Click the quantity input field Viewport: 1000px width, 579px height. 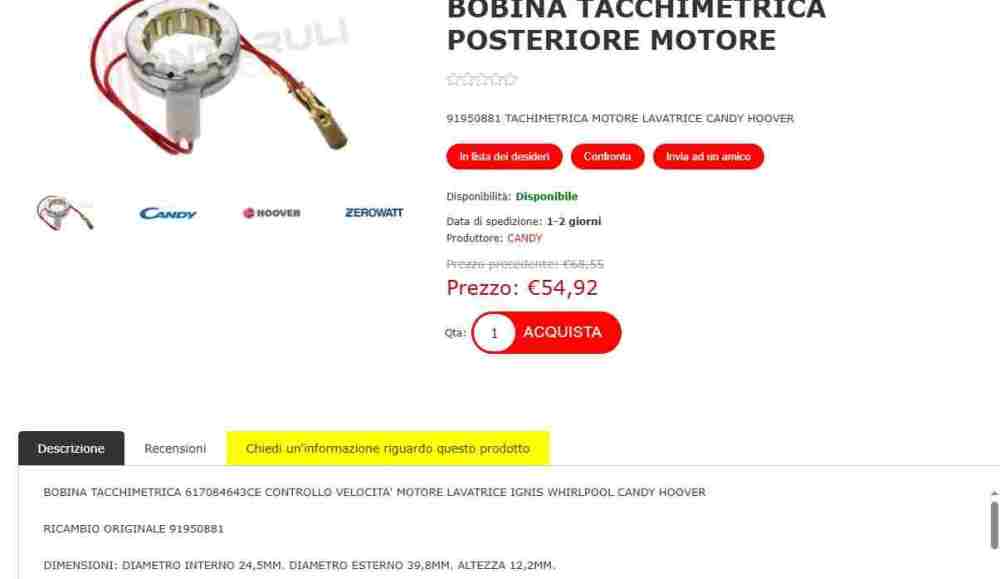coord(494,333)
